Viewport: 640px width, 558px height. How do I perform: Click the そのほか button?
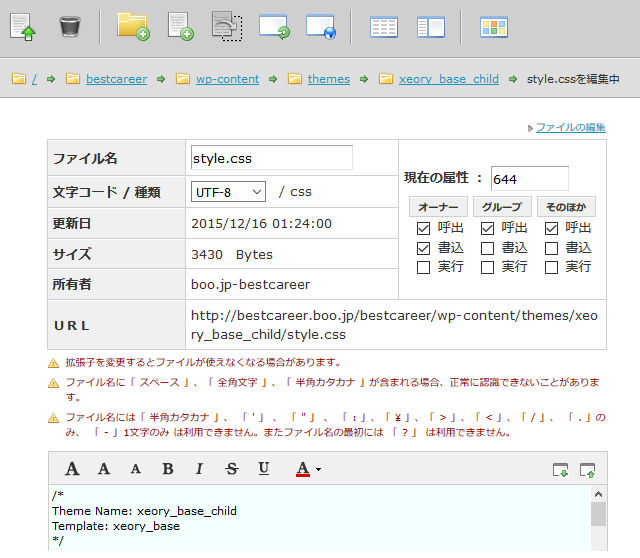pyautogui.click(x=566, y=207)
